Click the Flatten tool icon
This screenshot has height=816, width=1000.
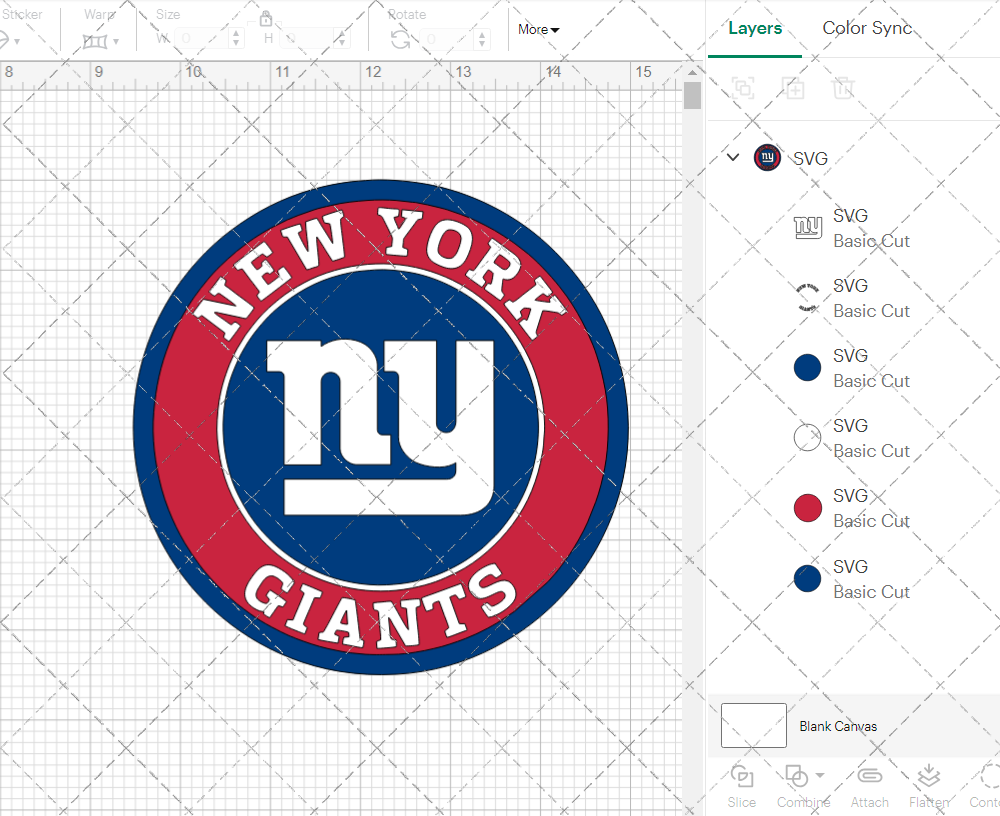pyautogui.click(x=929, y=776)
